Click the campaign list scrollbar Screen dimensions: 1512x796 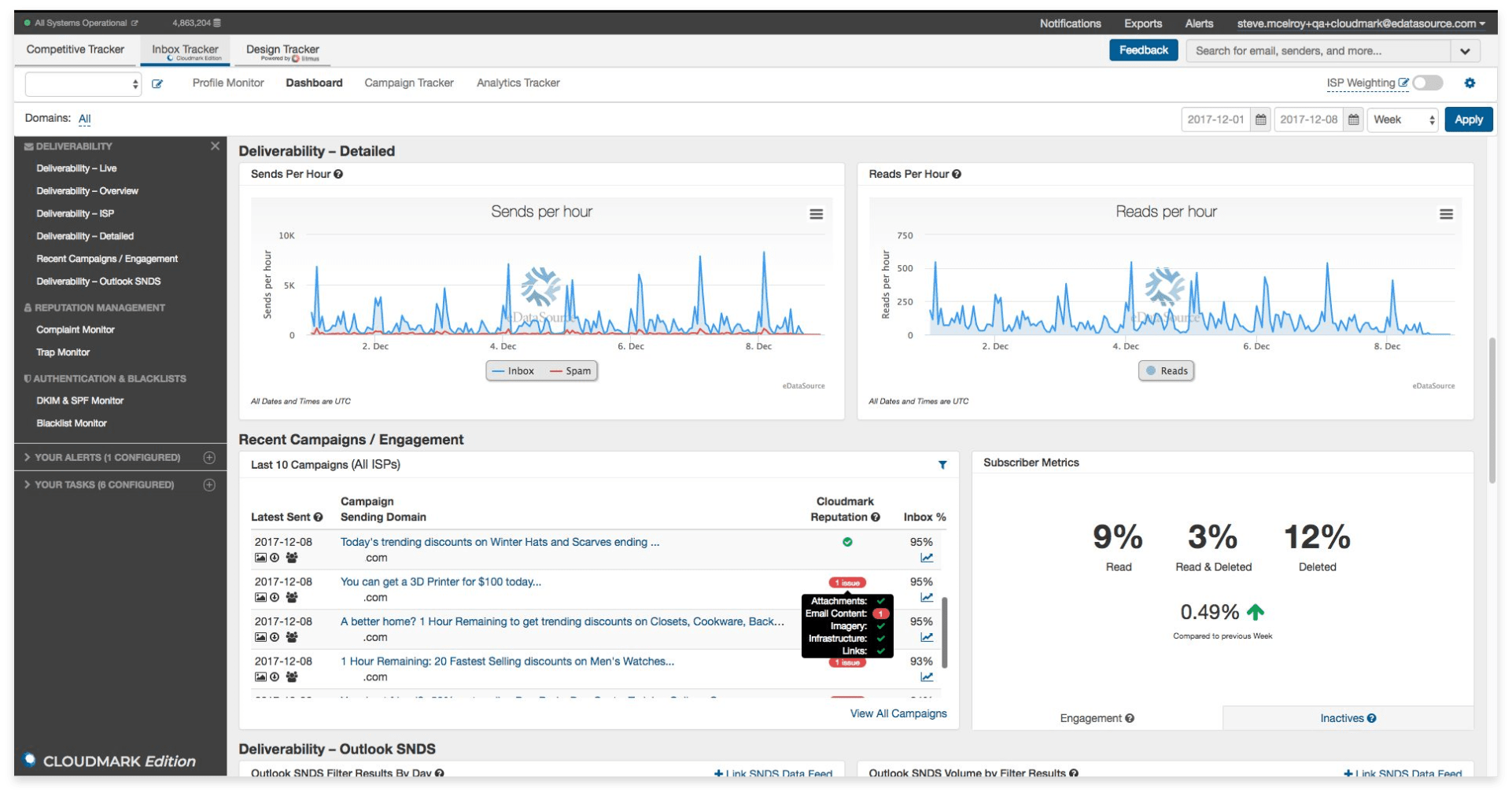pos(944,632)
